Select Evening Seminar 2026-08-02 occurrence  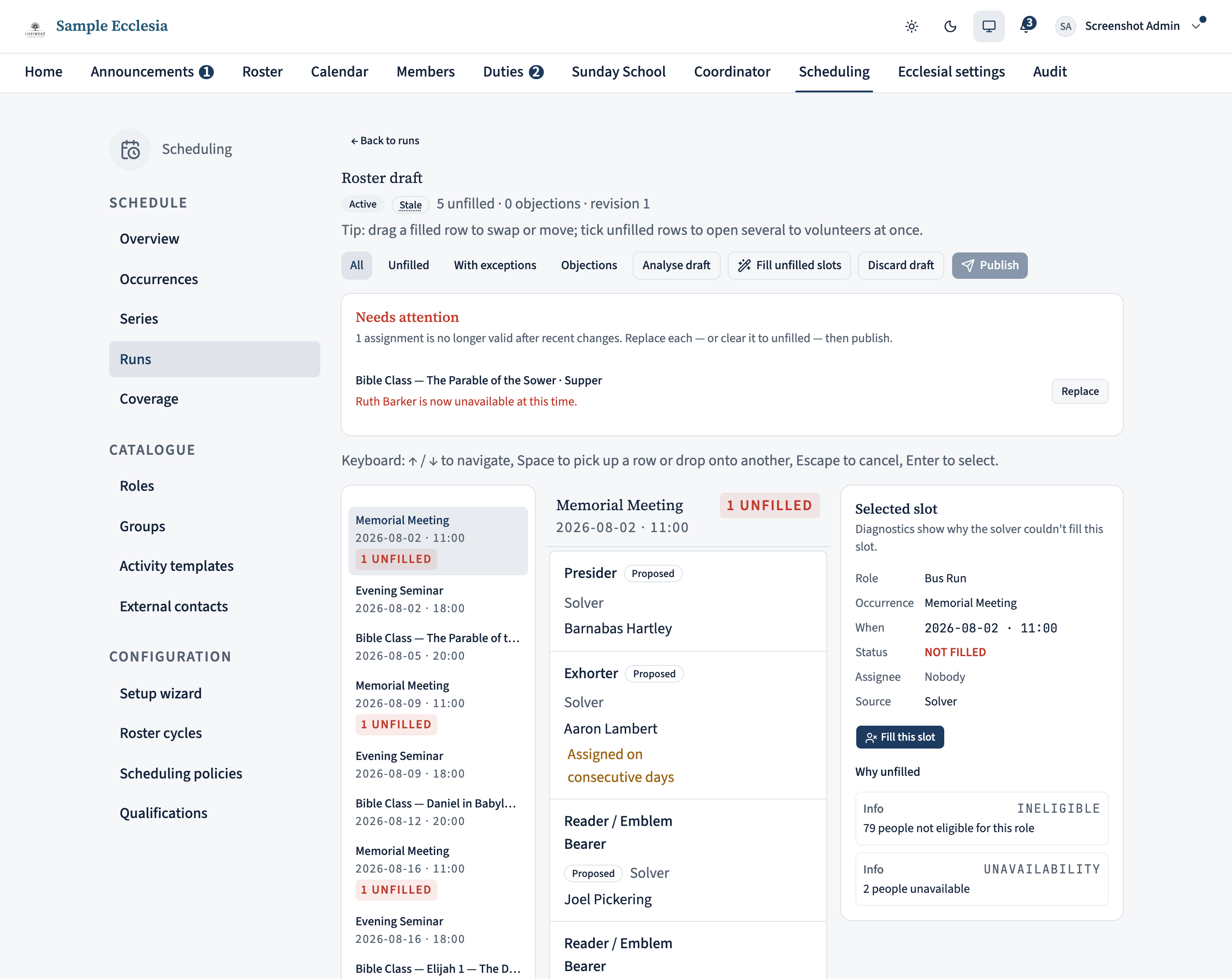coord(438,599)
